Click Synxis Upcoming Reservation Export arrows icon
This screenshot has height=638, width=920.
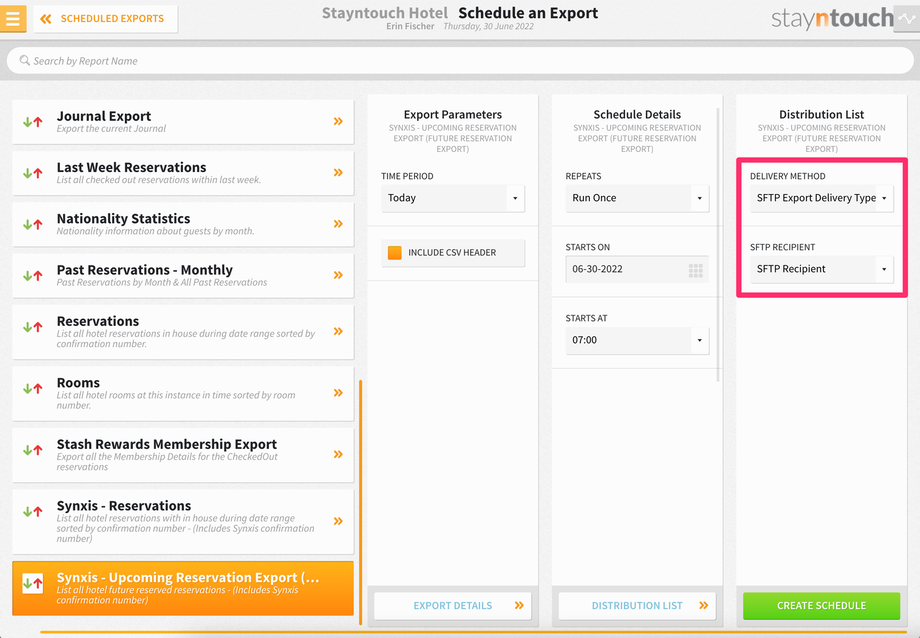coord(33,583)
